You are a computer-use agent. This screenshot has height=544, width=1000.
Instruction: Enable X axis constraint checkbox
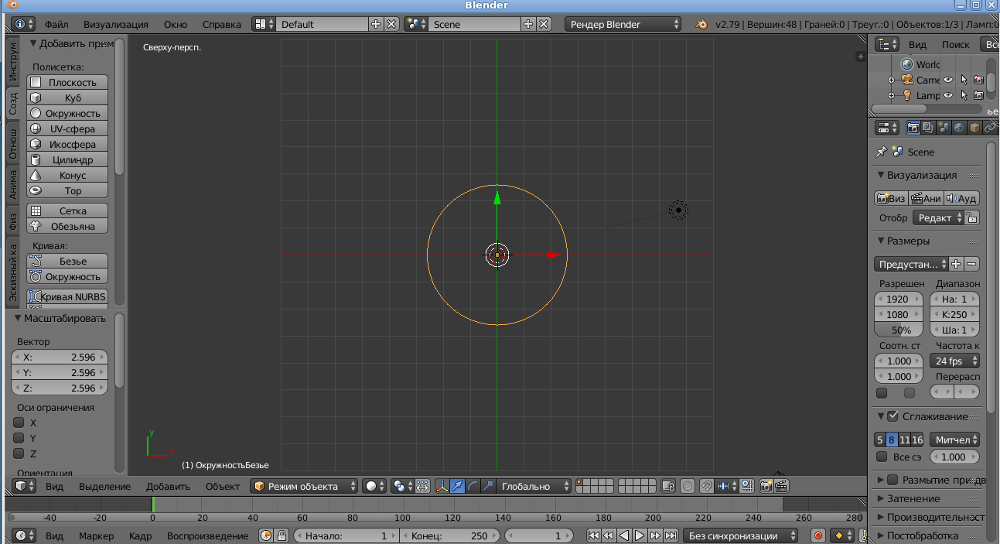click(x=18, y=422)
